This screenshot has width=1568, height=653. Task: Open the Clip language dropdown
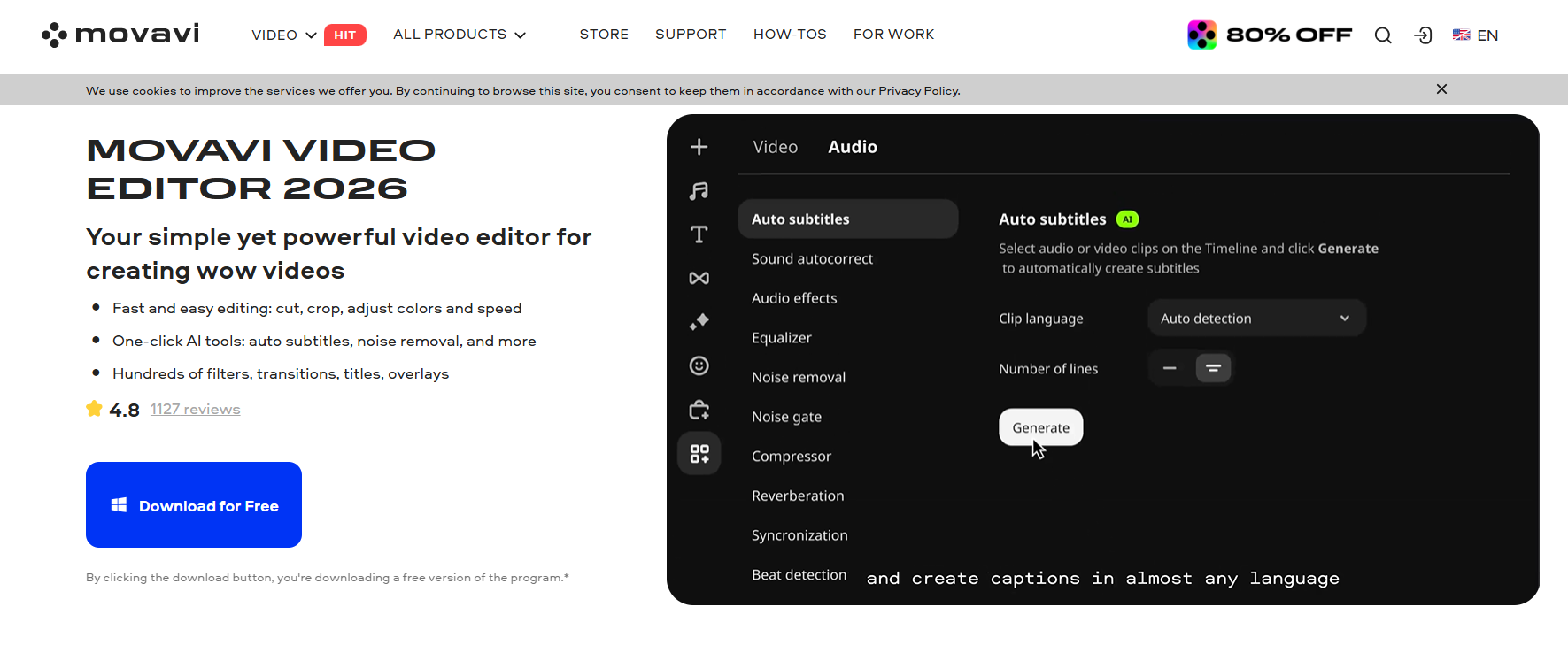pos(1256,319)
